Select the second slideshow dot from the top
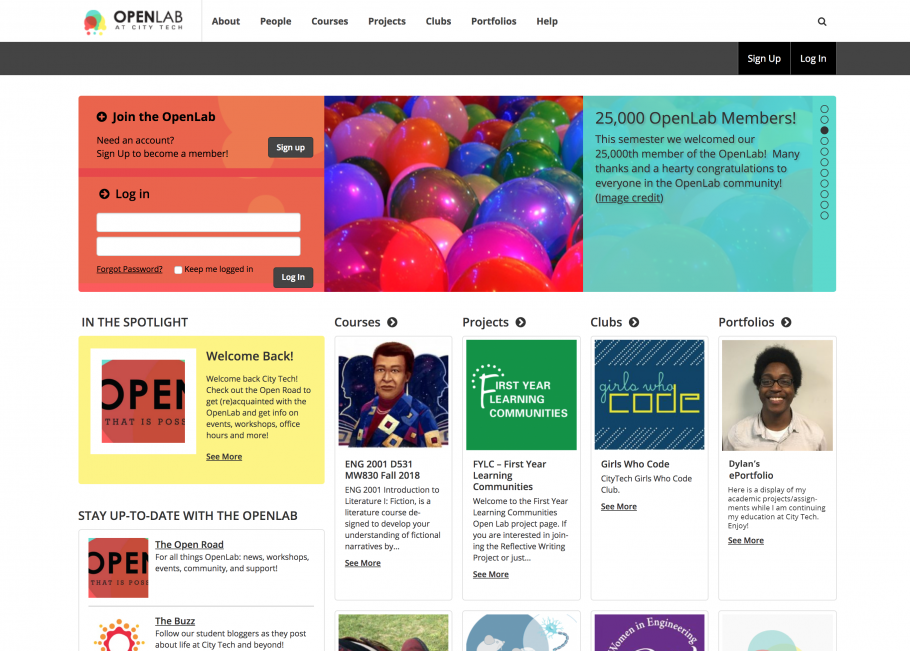This screenshot has width=910, height=651. [x=824, y=120]
